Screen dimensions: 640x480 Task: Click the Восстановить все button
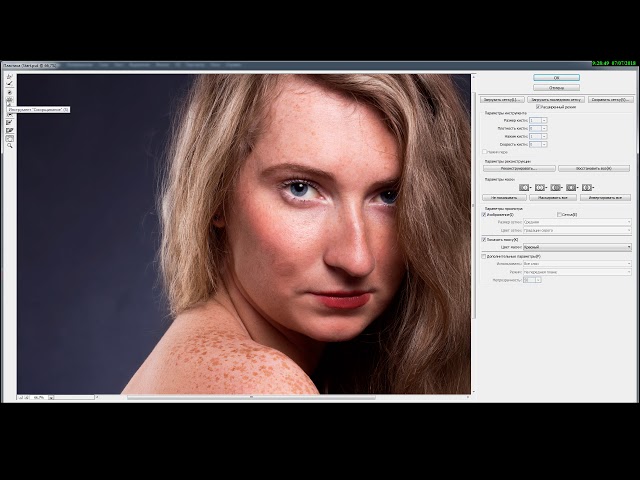coord(594,168)
